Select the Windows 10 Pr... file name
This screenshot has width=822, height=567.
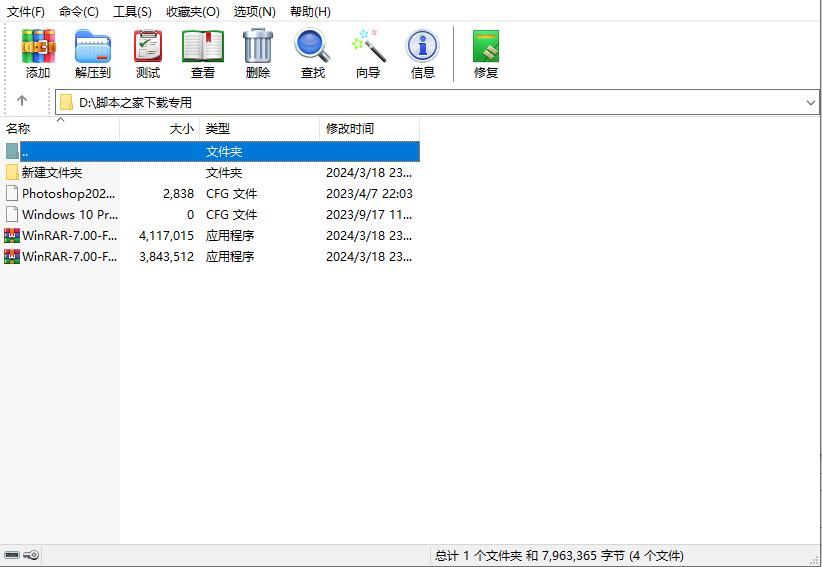[x=70, y=214]
